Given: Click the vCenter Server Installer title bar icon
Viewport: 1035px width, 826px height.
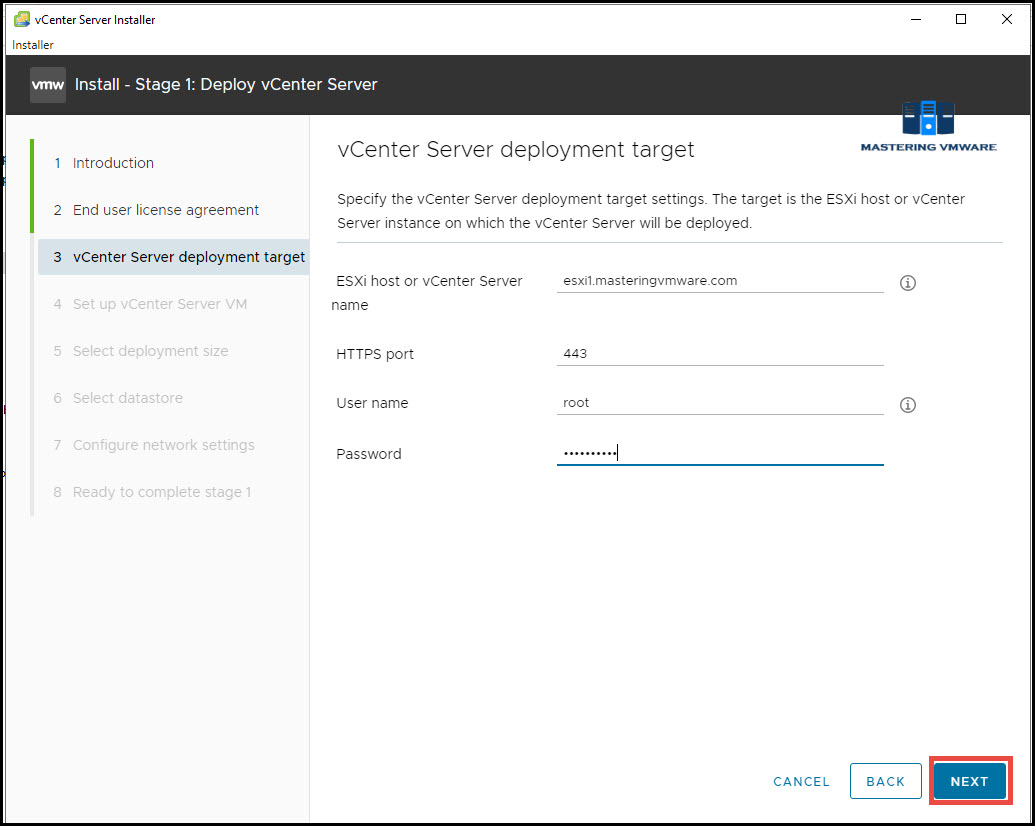Looking at the screenshot, I should [x=22, y=19].
